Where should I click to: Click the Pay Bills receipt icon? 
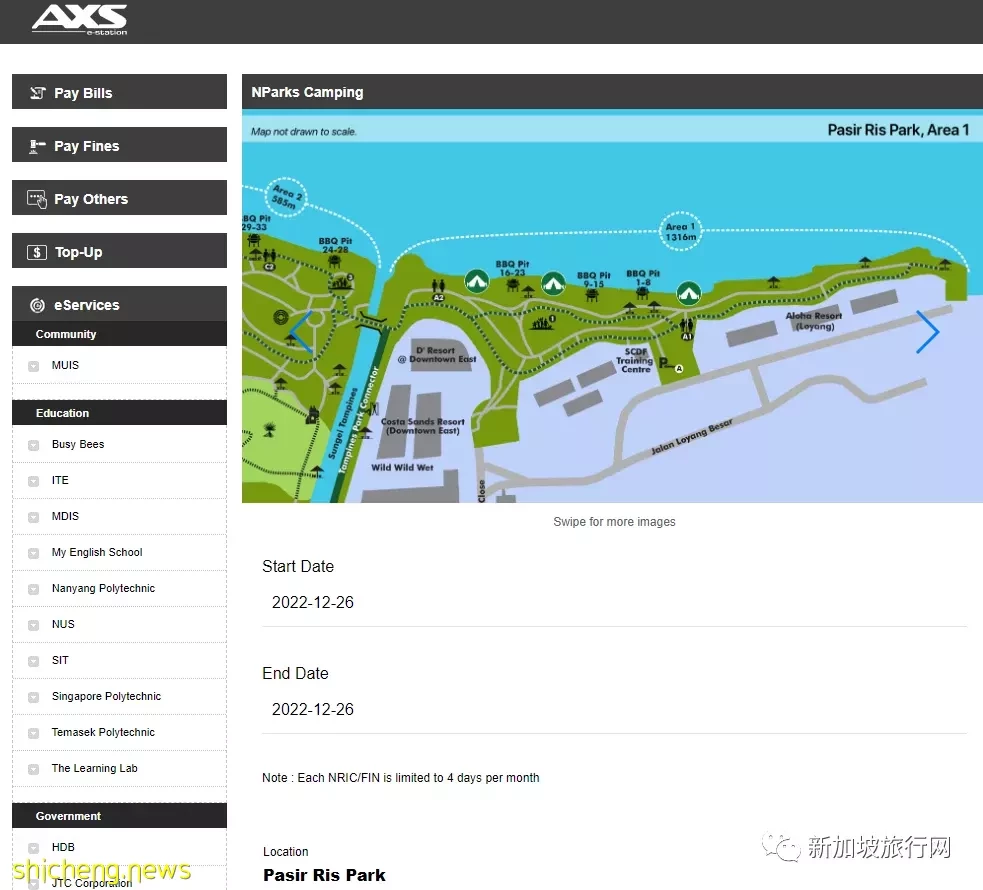coord(38,93)
